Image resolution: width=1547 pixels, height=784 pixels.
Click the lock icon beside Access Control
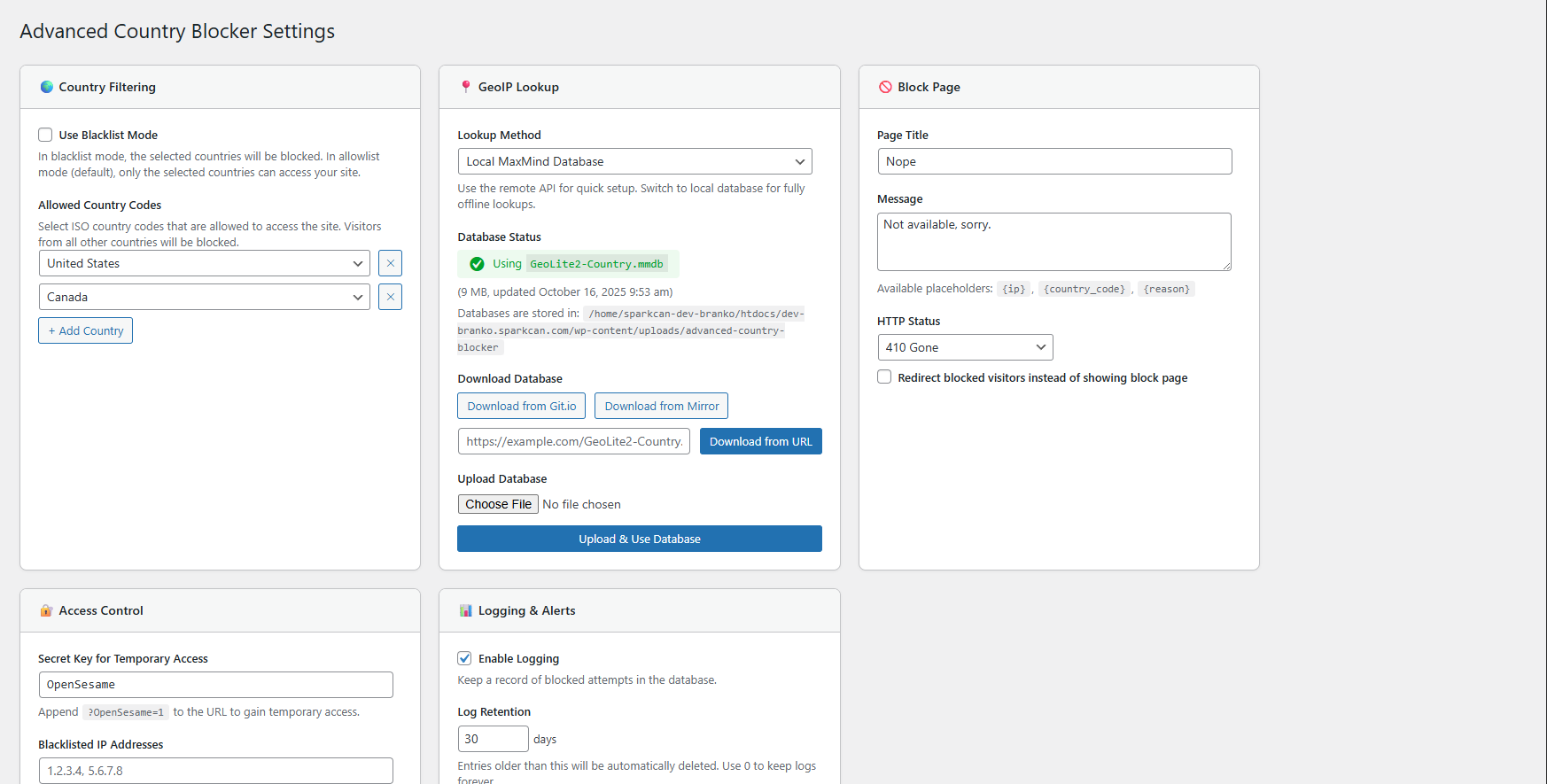(x=47, y=610)
